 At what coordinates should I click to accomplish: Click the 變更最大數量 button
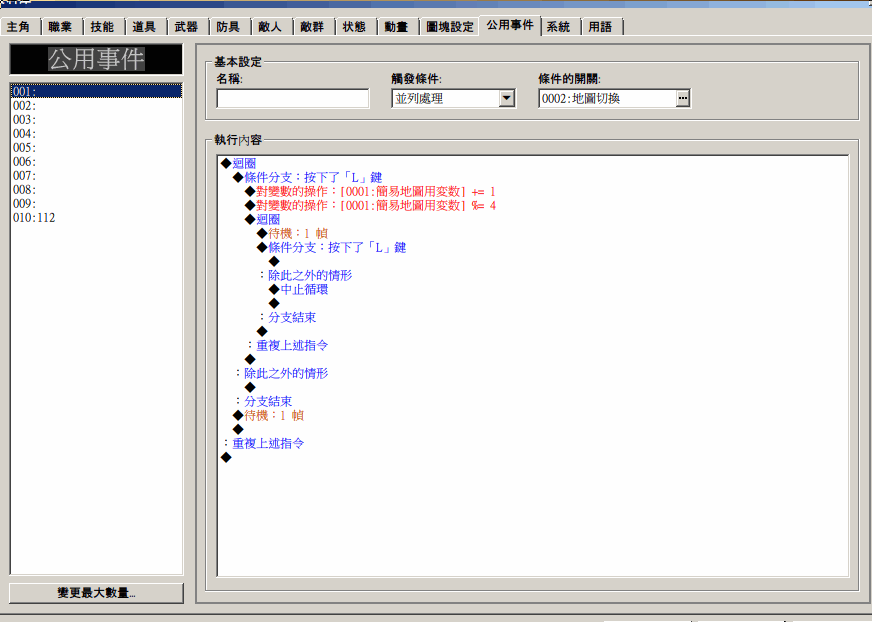pyautogui.click(x=96, y=593)
